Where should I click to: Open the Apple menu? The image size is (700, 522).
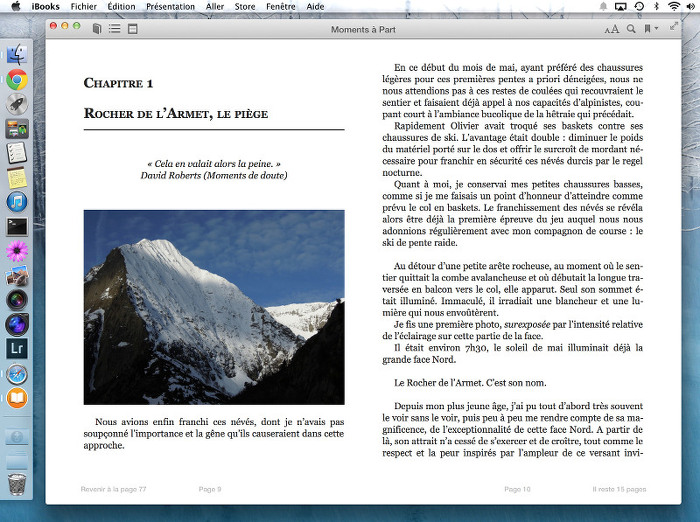click(x=16, y=6)
